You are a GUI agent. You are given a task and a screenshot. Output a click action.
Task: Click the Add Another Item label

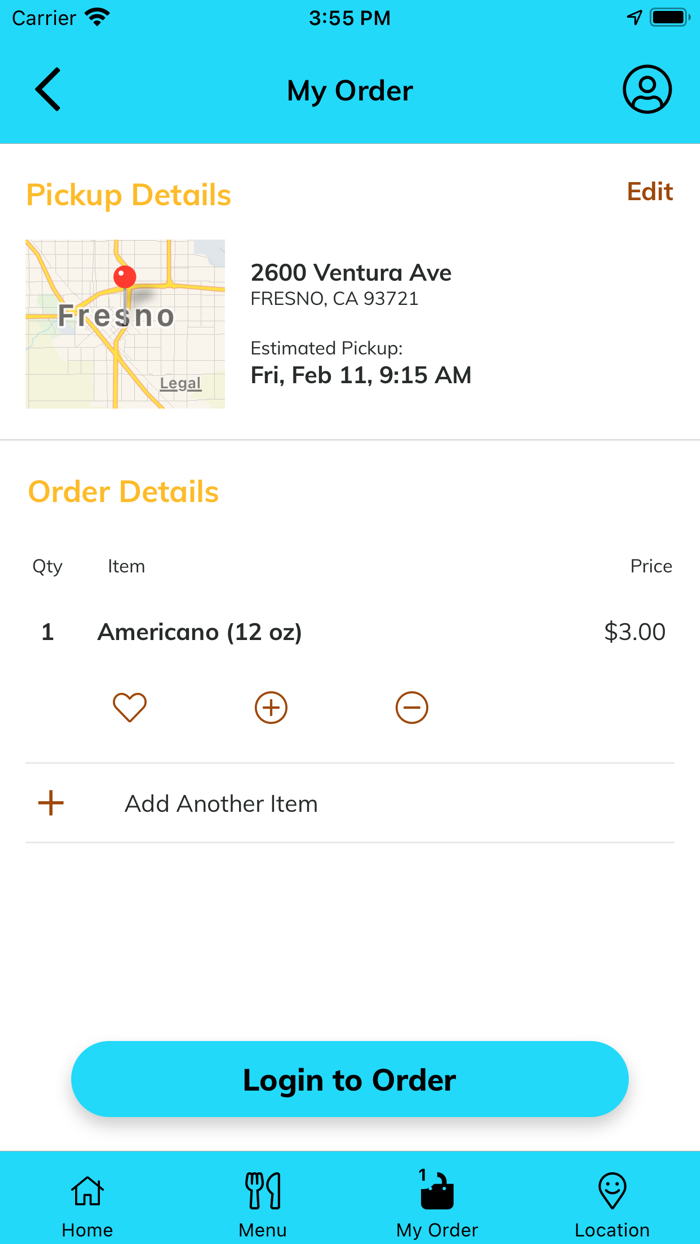click(x=221, y=804)
